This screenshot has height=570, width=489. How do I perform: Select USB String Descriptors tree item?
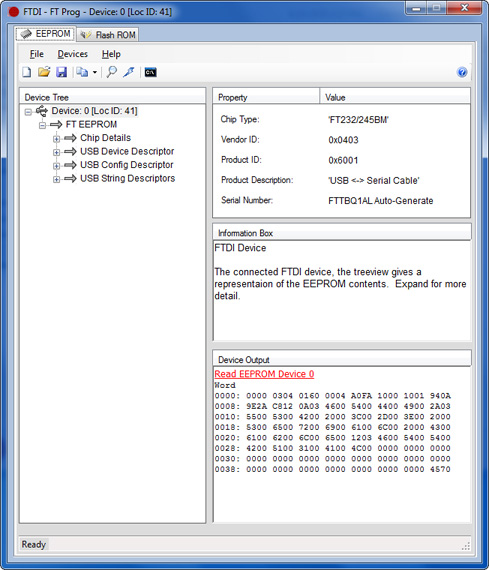click(x=127, y=178)
